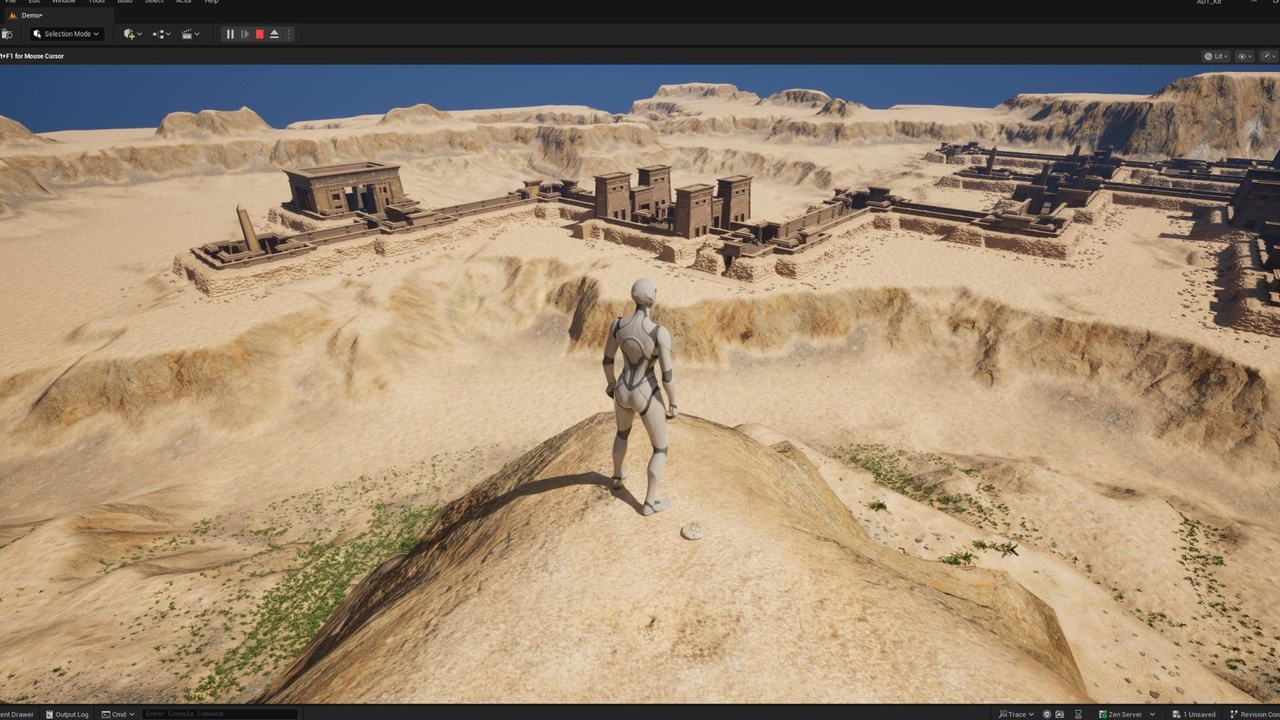Open the Blueprints toolbar dropdown
1280x720 pixels.
(161, 34)
